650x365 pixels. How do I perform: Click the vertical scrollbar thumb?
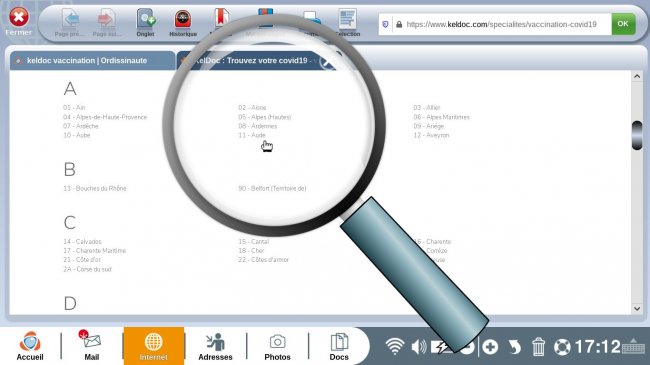(637, 135)
